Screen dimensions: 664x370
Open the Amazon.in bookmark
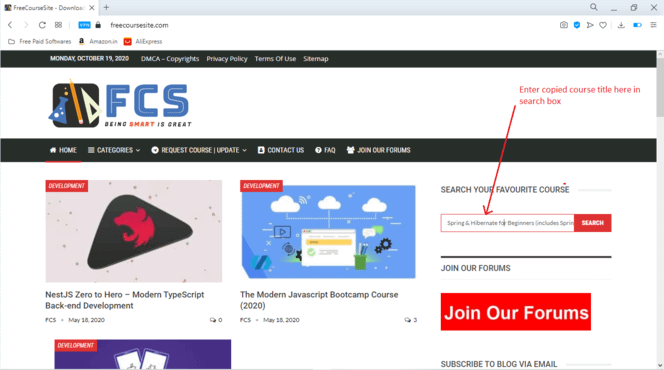[x=98, y=41]
